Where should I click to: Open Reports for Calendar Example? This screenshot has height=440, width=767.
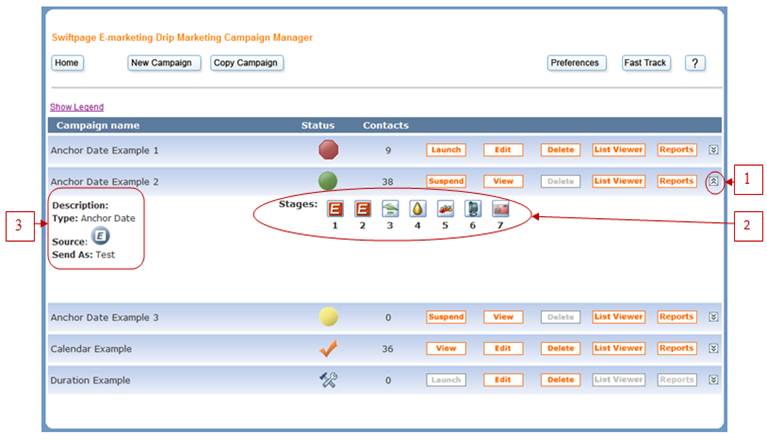(677, 348)
